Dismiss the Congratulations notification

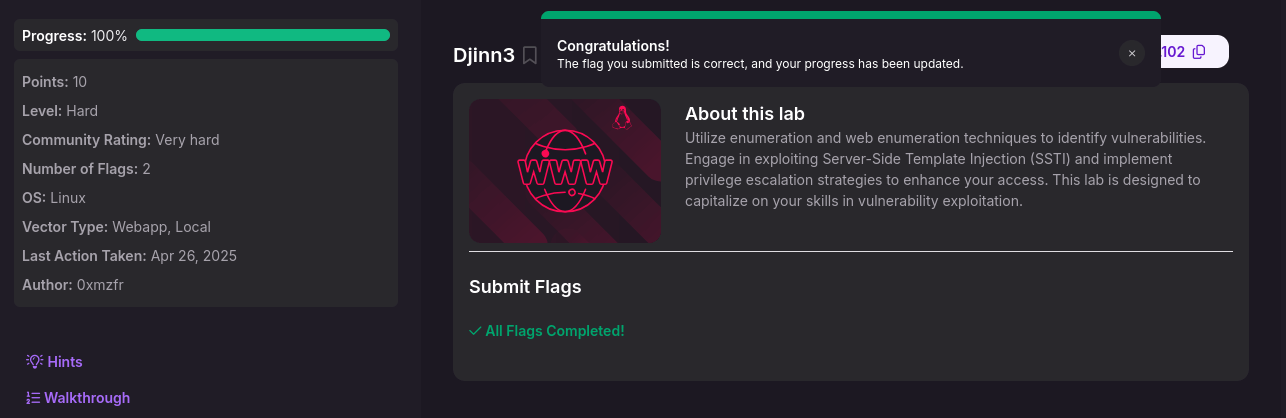pyautogui.click(x=1132, y=54)
